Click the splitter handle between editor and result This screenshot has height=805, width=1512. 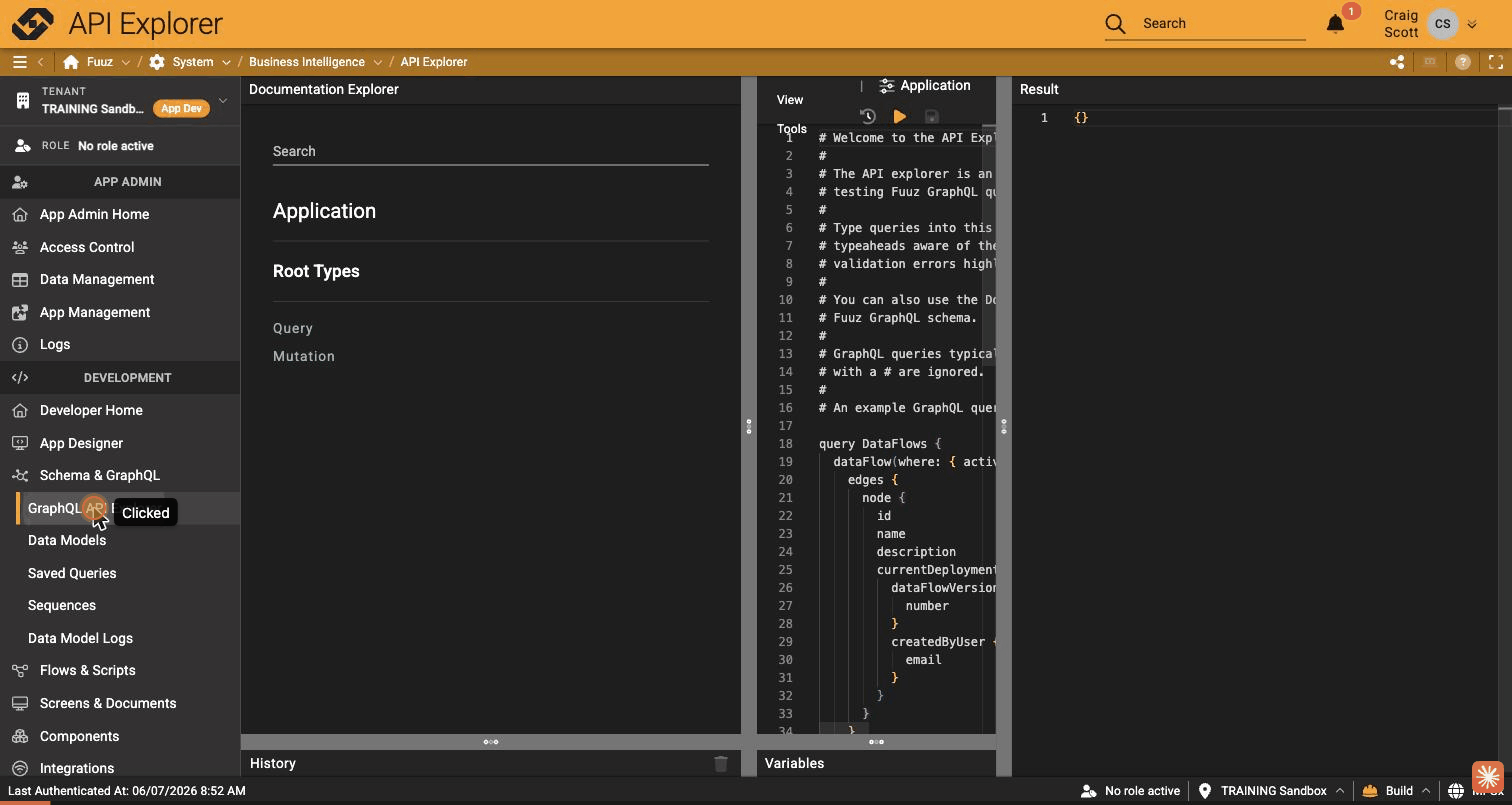[x=1004, y=426]
